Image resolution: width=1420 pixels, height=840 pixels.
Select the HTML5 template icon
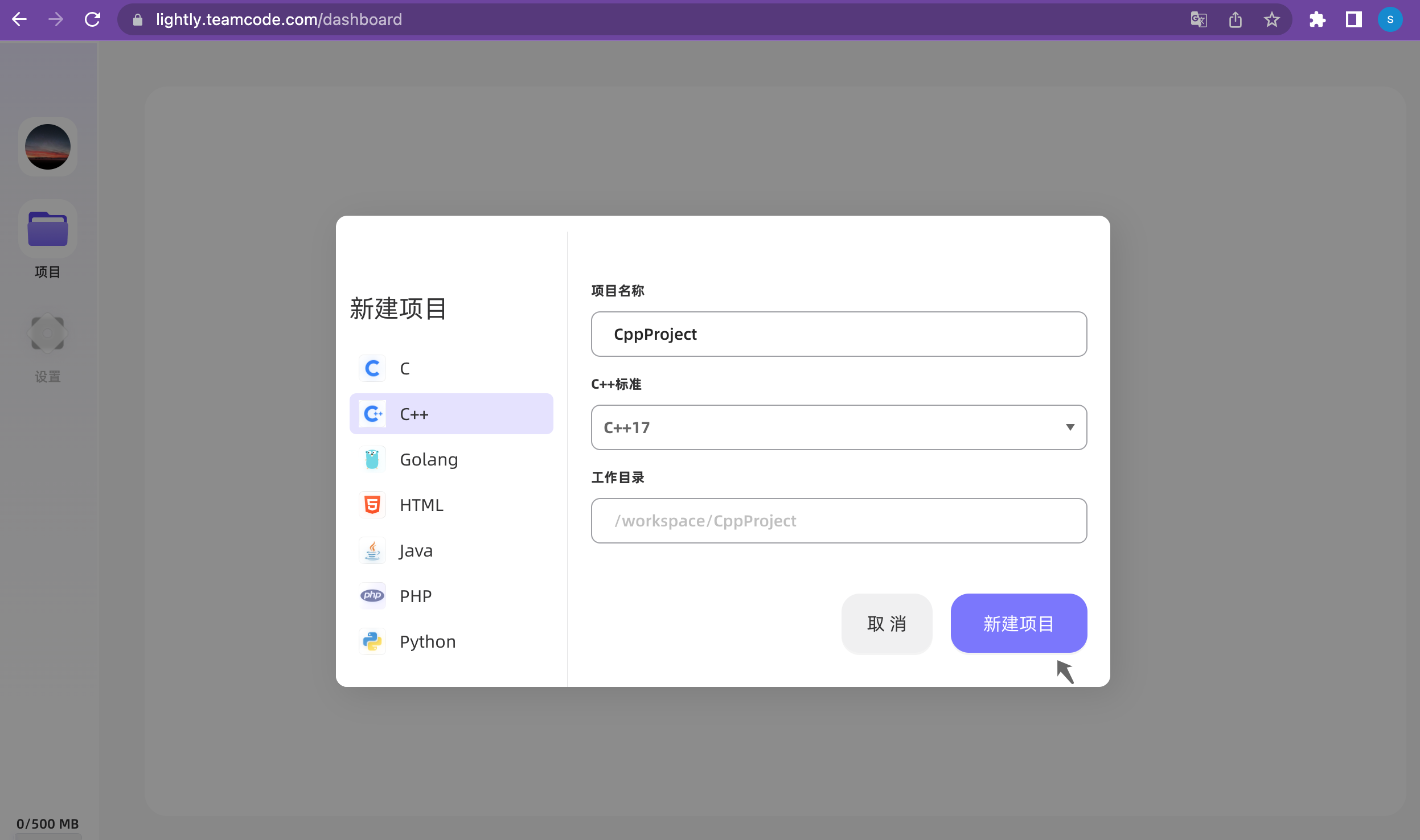(x=372, y=504)
